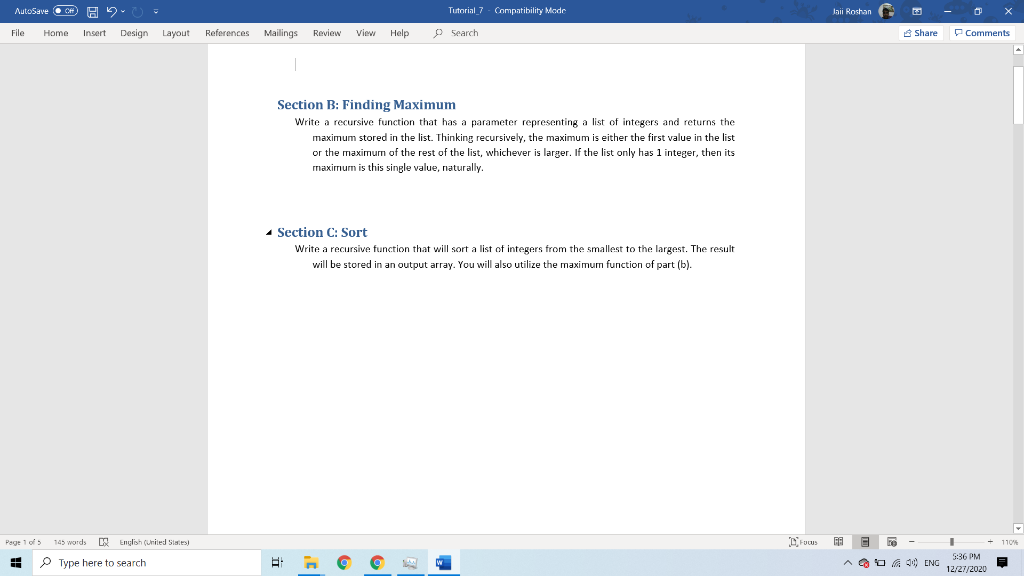Switch to Read Mode view
1024x576 pixels.
841,541
